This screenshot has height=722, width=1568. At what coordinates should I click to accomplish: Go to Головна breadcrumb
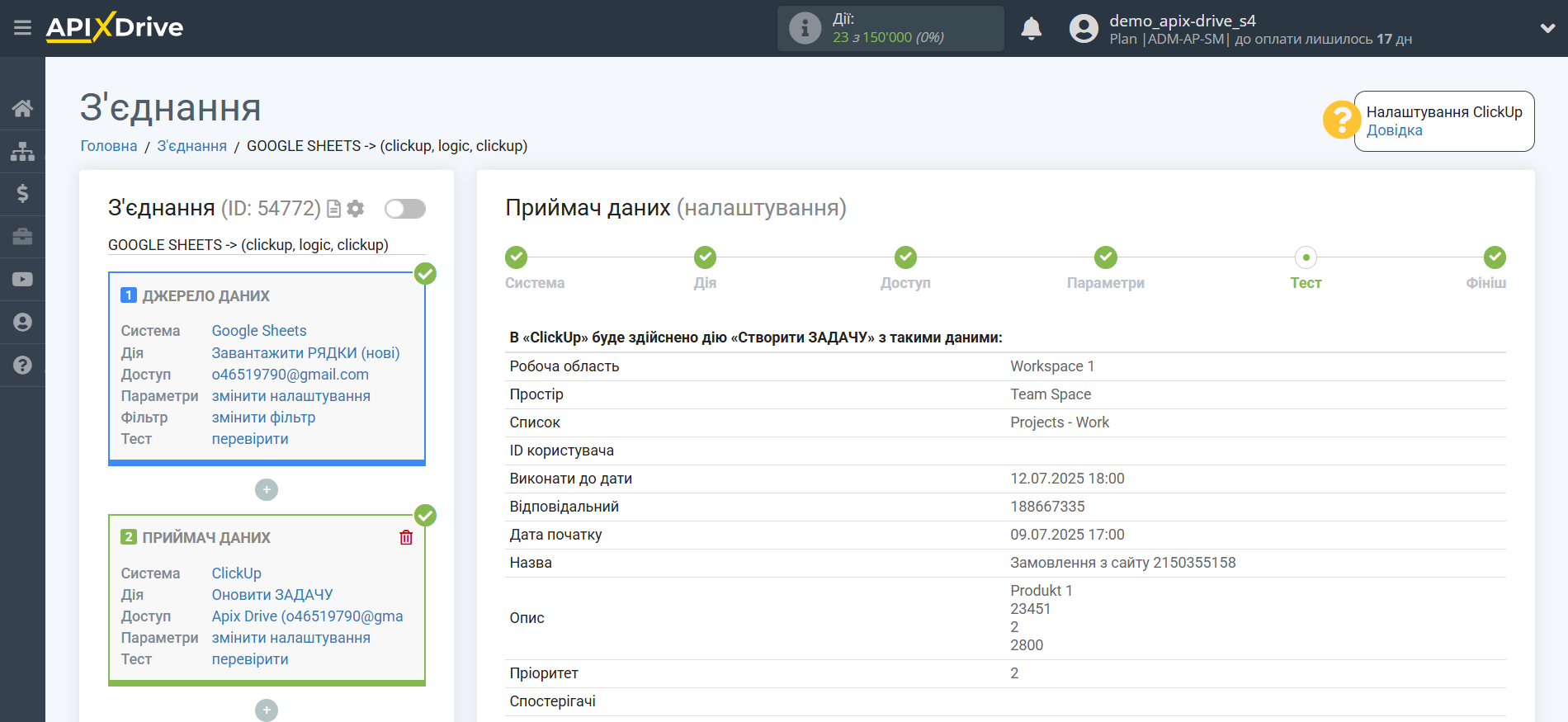coord(109,146)
